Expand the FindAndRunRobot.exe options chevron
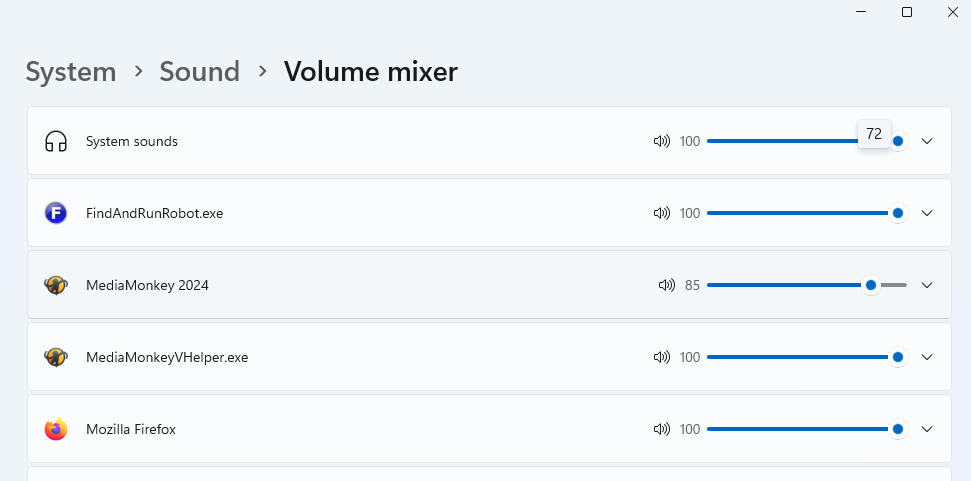Image resolution: width=971 pixels, height=481 pixels. point(927,213)
